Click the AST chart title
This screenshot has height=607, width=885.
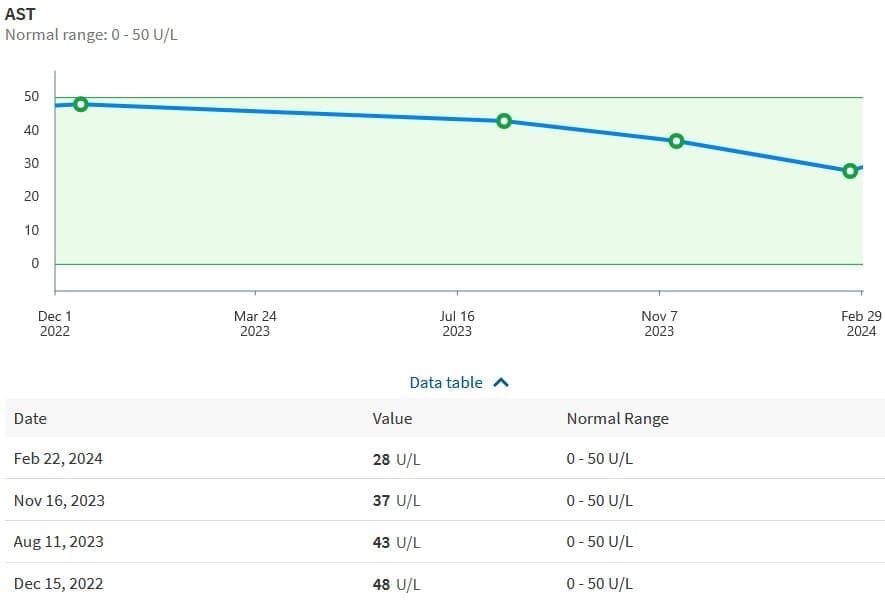pyautogui.click(x=20, y=15)
